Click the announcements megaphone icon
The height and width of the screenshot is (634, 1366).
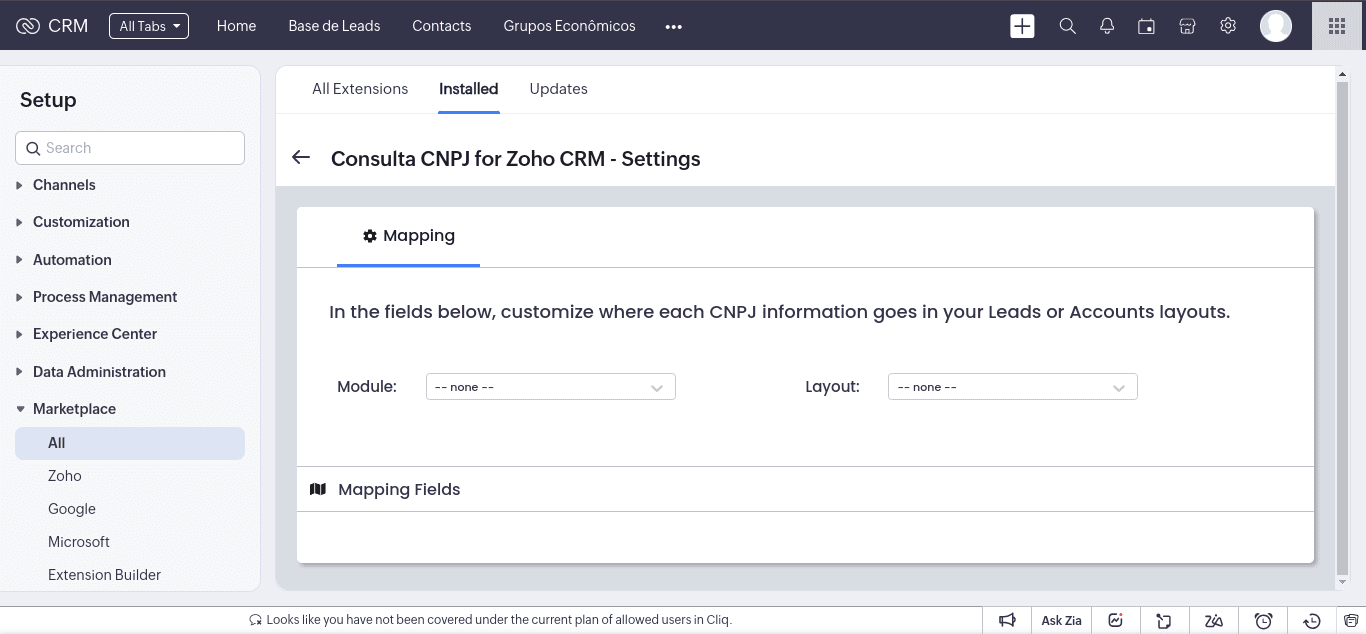1008,620
